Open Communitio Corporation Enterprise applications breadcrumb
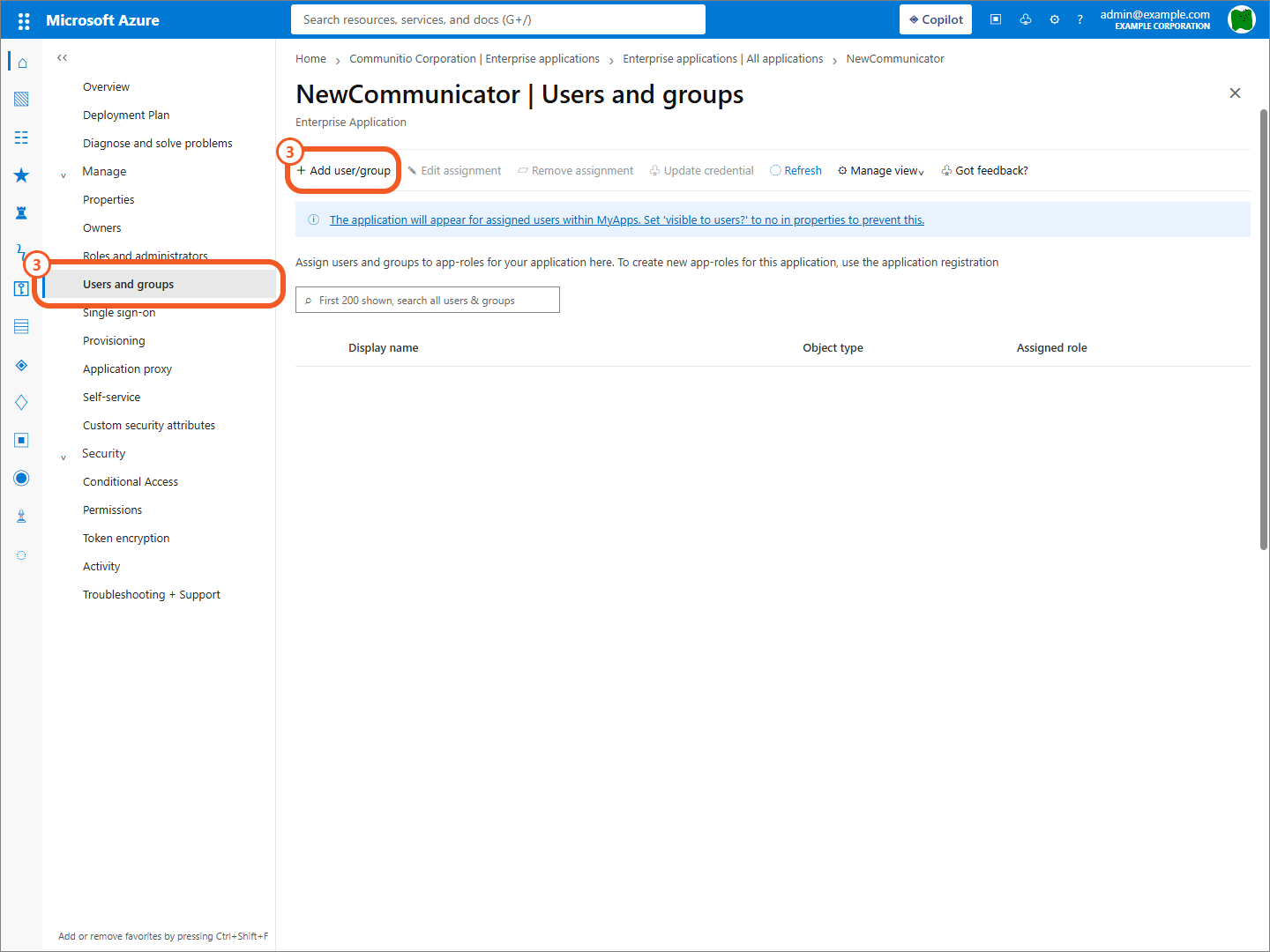This screenshot has width=1270, height=952. 474,59
